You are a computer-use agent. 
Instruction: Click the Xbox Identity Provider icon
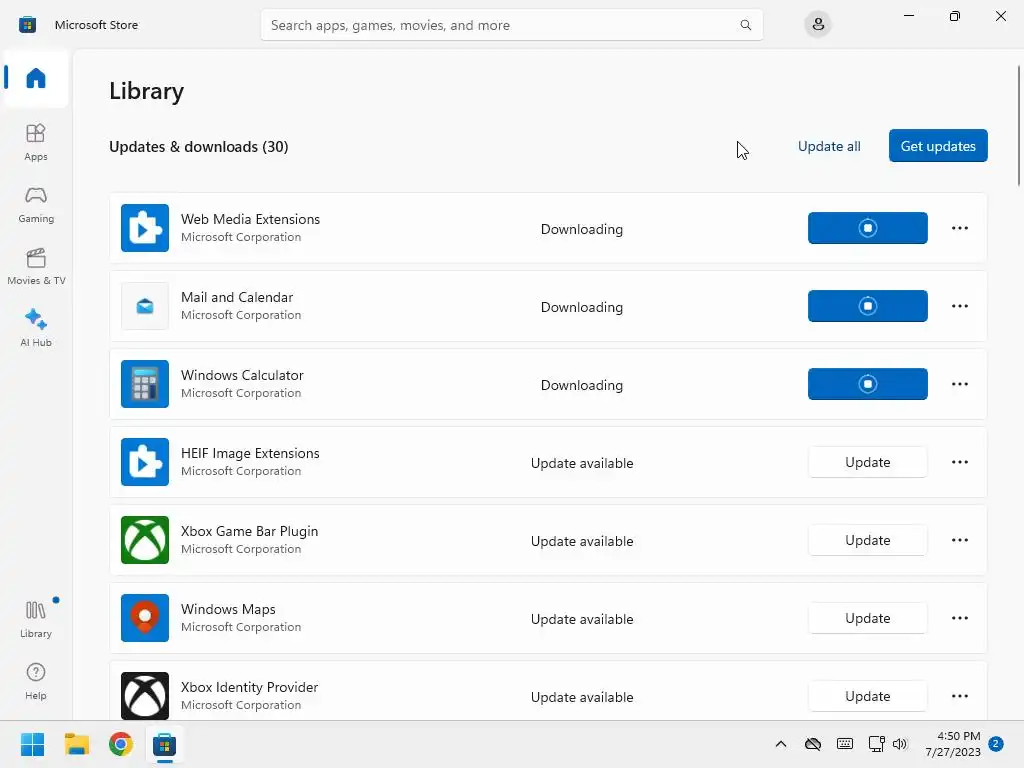pyautogui.click(x=145, y=696)
